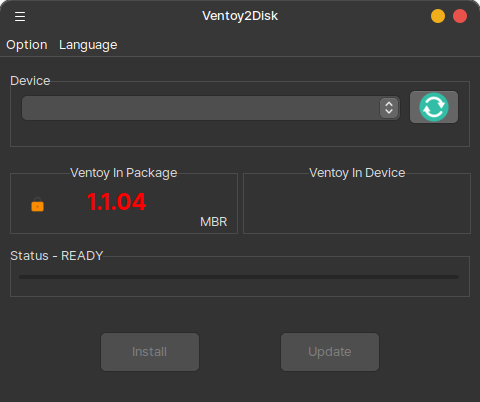Click the Install button

pyautogui.click(x=150, y=352)
